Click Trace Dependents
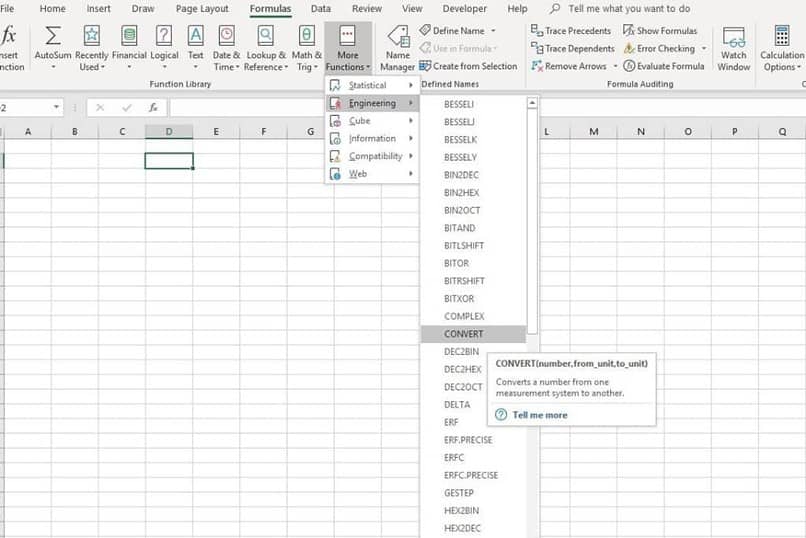The height and width of the screenshot is (538, 806). tap(573, 48)
